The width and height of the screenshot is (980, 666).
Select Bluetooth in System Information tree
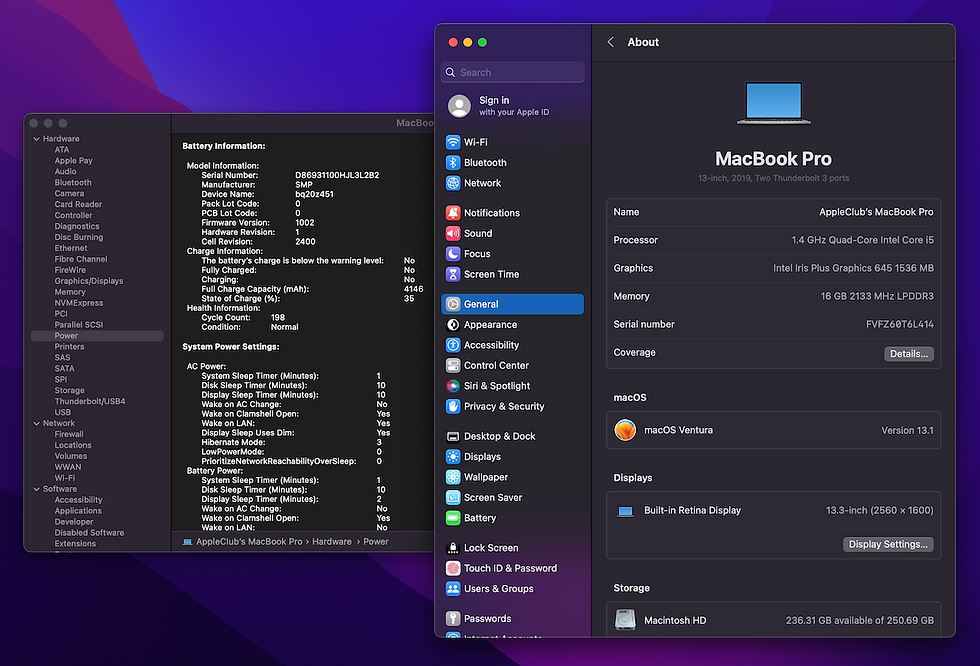73,182
